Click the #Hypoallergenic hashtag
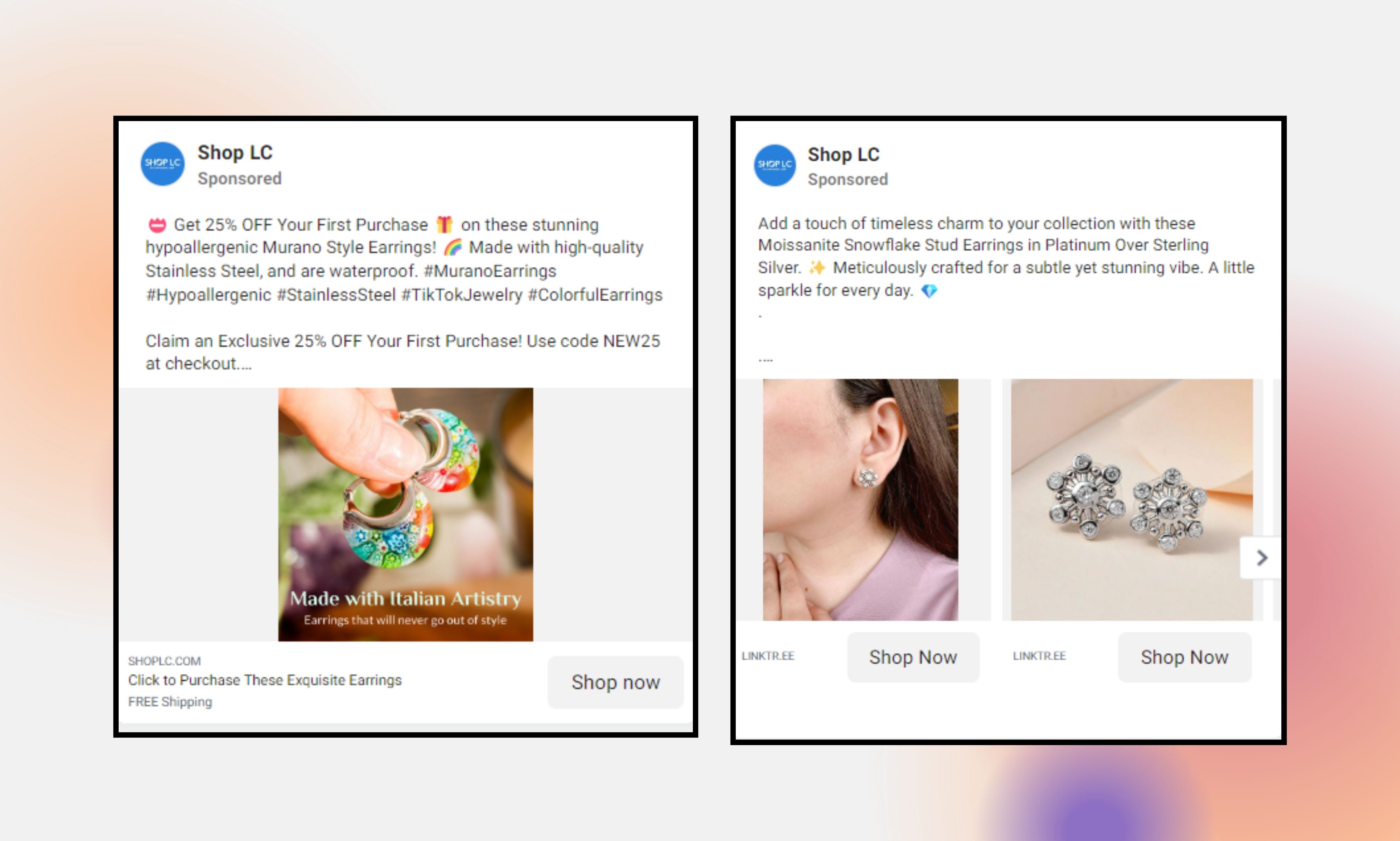The height and width of the screenshot is (841, 1400). point(209,295)
